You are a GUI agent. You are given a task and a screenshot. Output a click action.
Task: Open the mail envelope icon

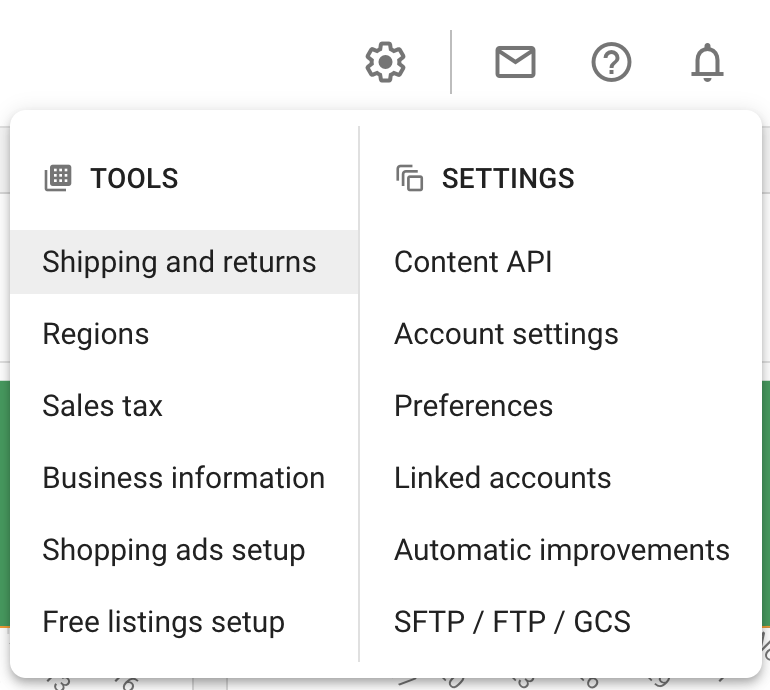515,62
